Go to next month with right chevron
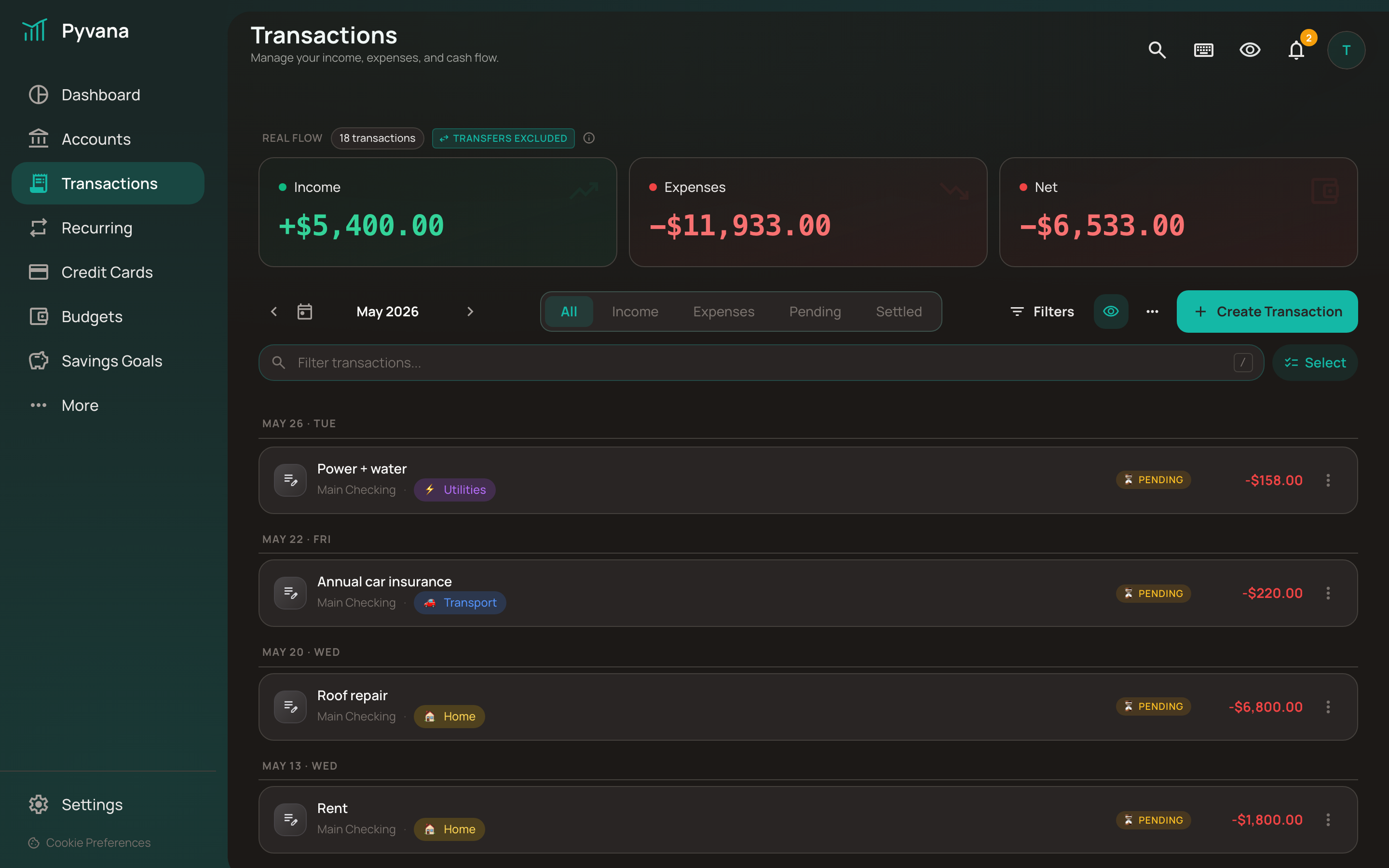This screenshot has height=868, width=1389. point(470,312)
